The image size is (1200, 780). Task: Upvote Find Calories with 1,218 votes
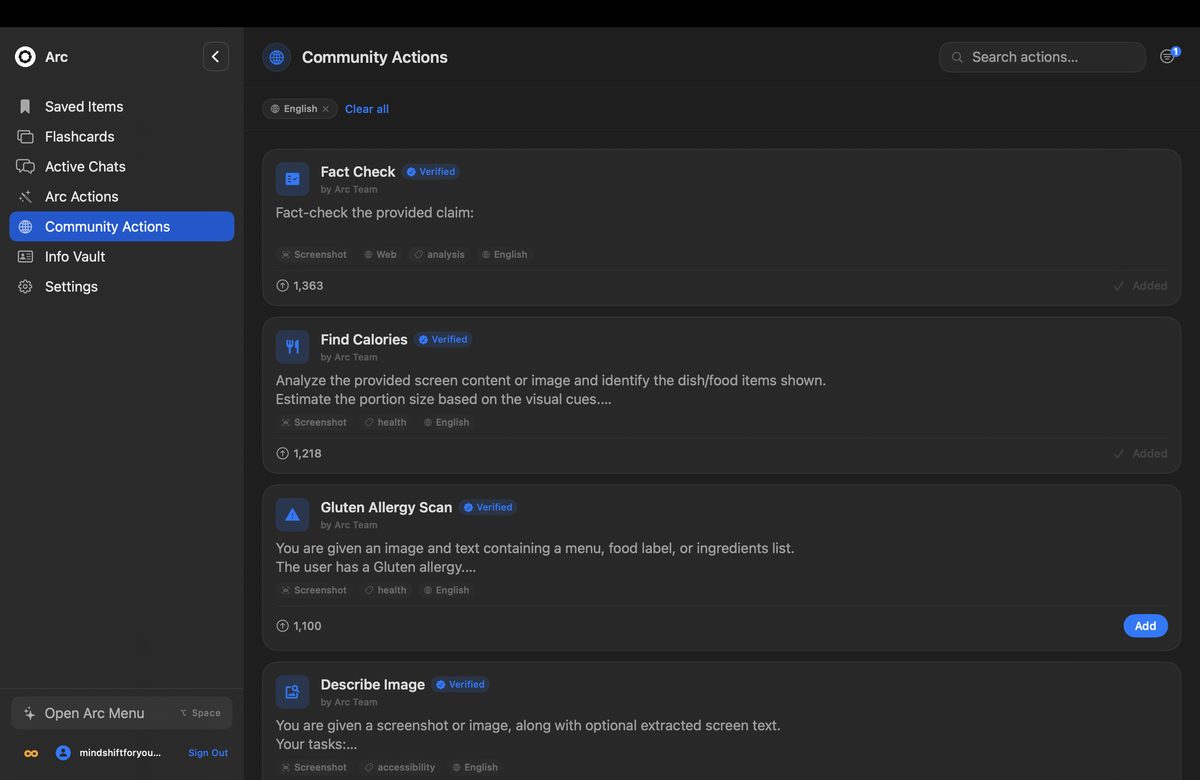[x=299, y=454]
